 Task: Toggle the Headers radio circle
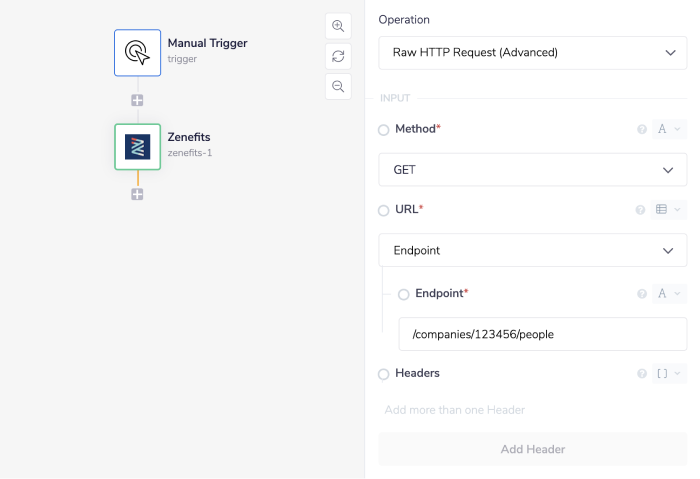coord(384,374)
